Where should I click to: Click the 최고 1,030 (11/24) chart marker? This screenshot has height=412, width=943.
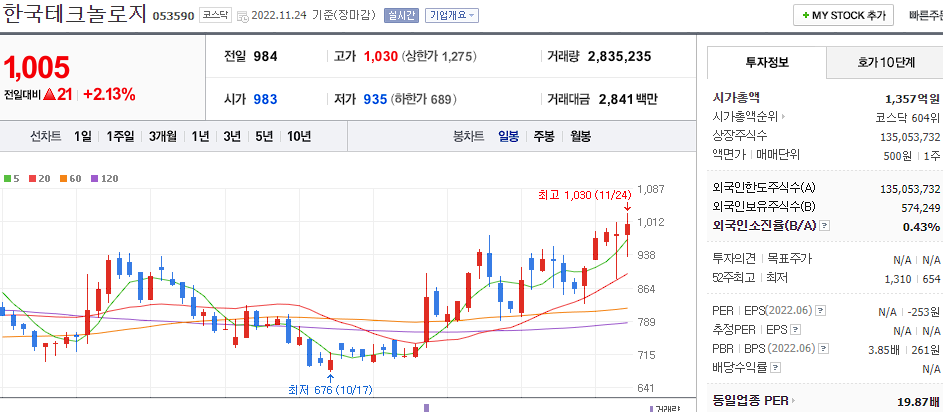tap(585, 195)
